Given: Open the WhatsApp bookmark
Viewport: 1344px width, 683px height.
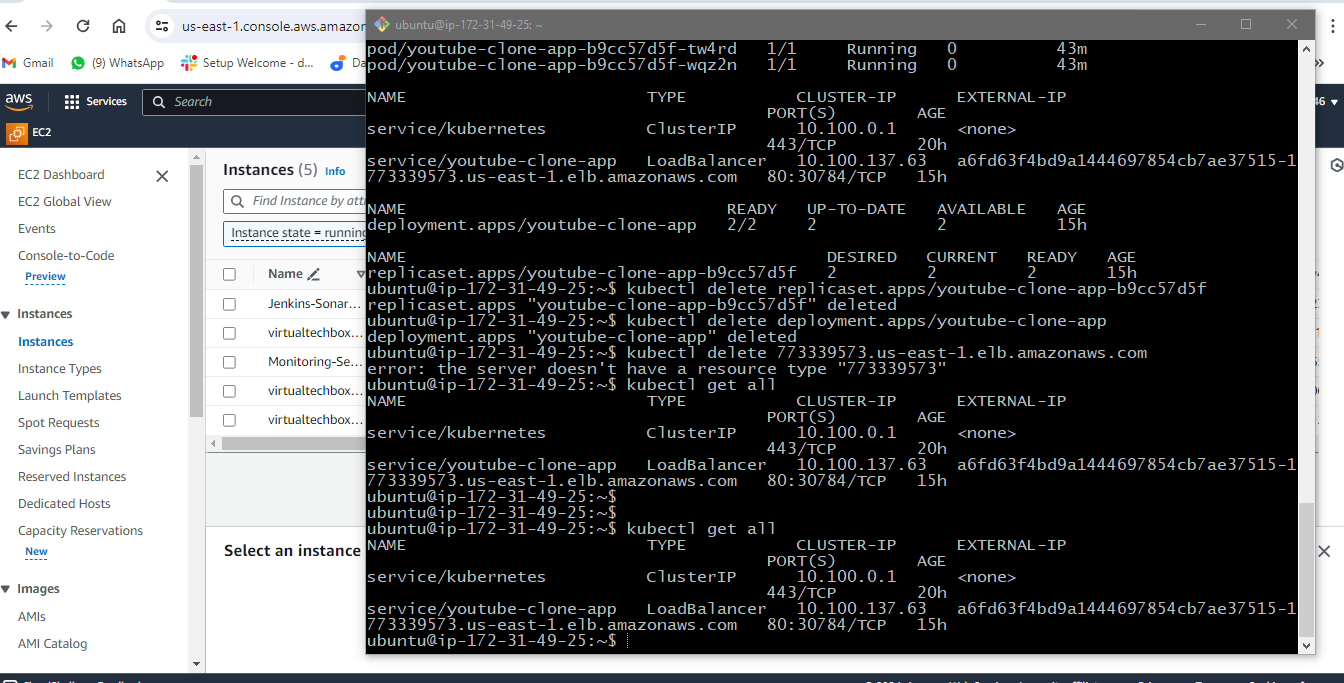Looking at the screenshot, I should [117, 63].
